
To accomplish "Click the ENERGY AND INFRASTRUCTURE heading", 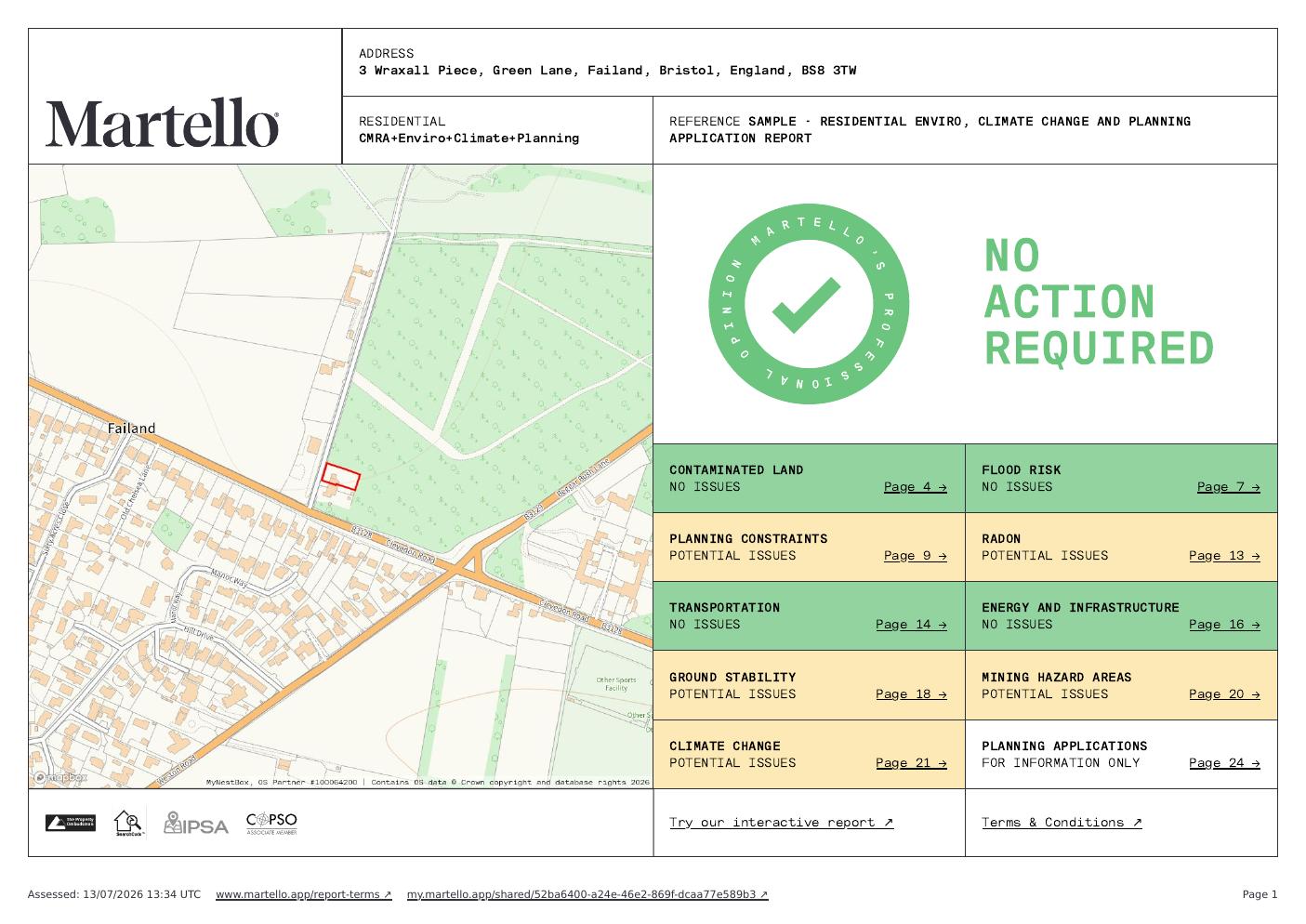I will (x=1080, y=608).
